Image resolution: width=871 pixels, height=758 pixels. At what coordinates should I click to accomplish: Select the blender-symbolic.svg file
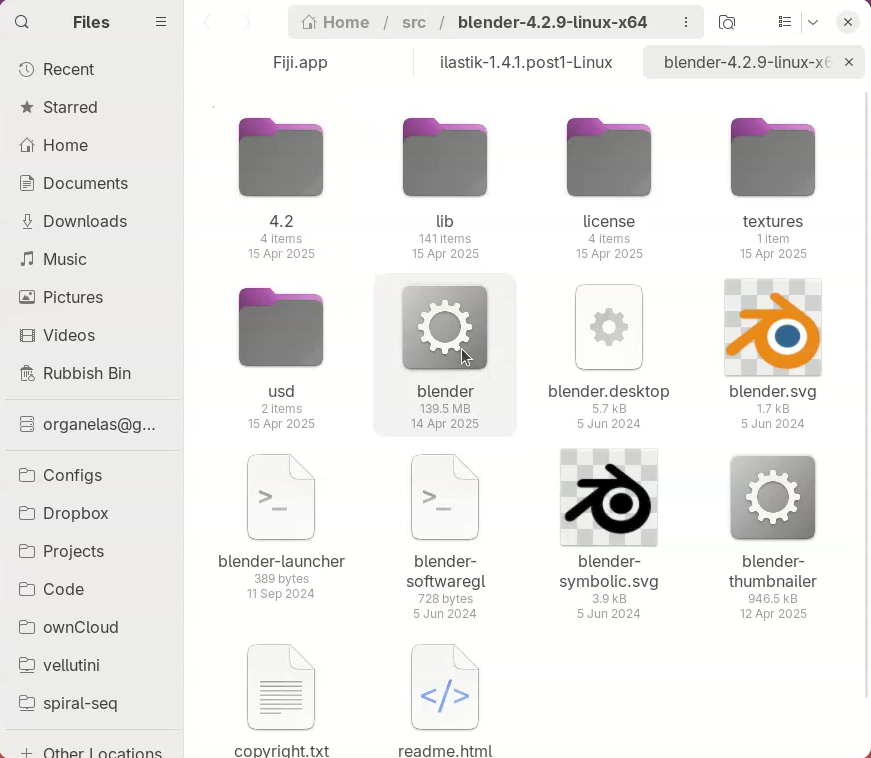point(608,498)
